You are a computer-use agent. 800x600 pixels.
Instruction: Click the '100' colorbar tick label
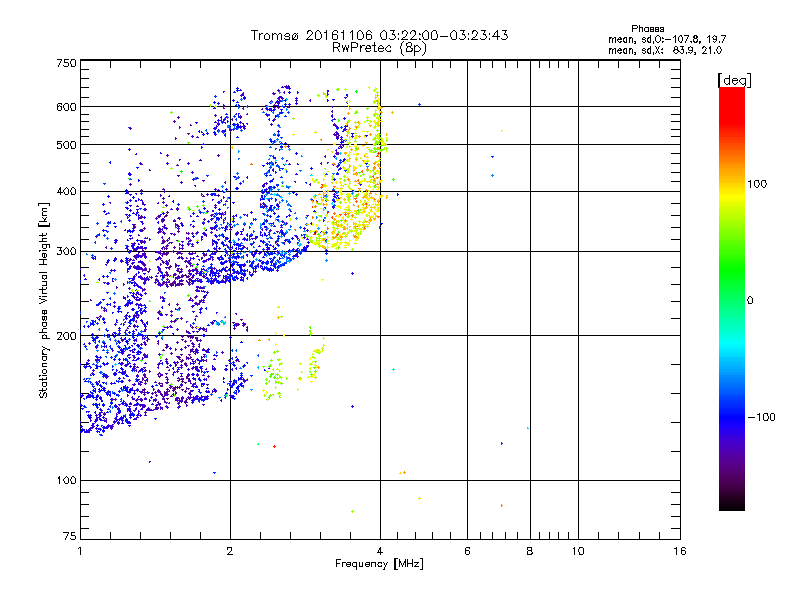click(x=757, y=184)
